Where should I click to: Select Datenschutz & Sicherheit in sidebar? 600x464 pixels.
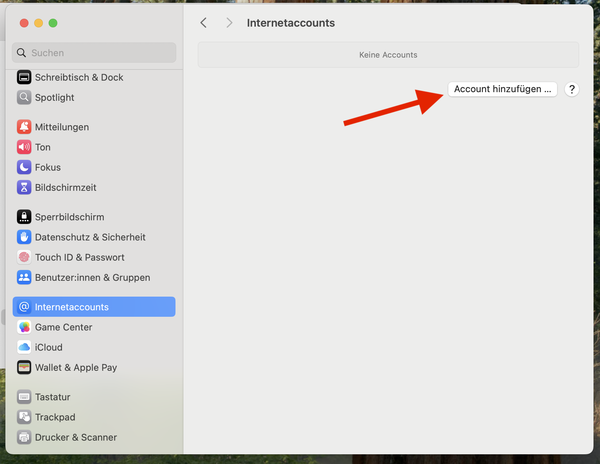(90, 237)
